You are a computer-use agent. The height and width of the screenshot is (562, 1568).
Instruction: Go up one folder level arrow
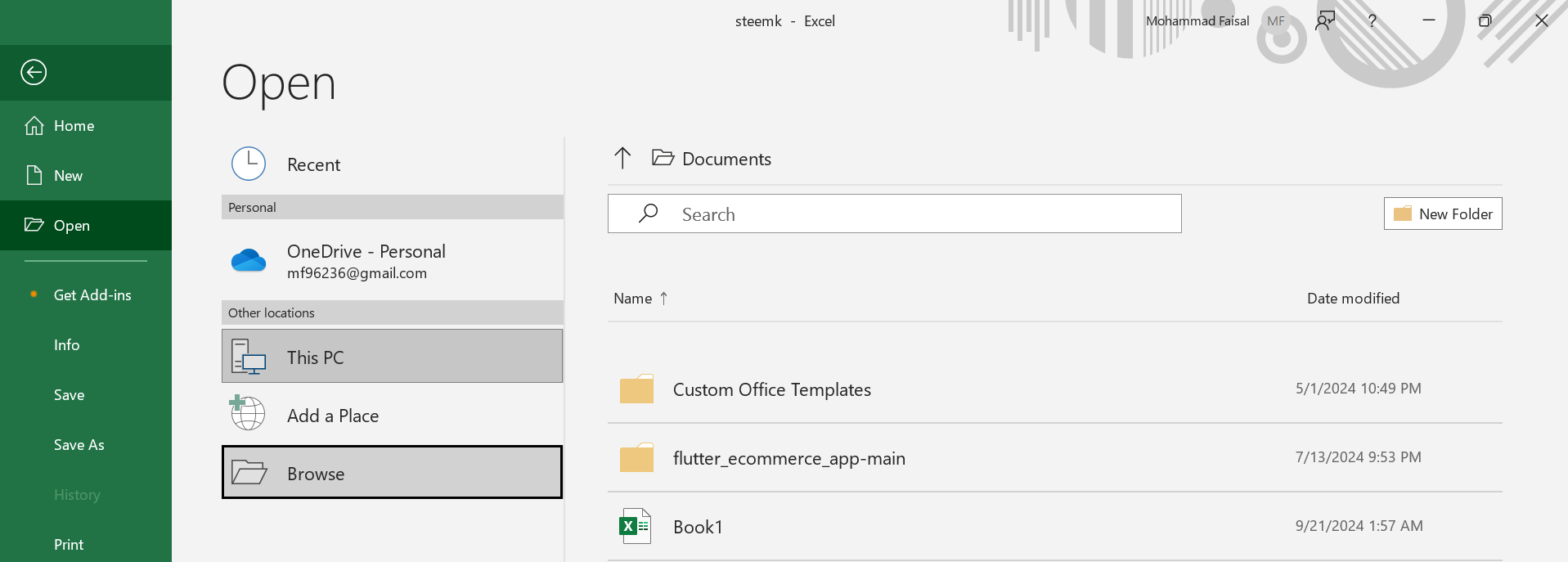click(622, 158)
